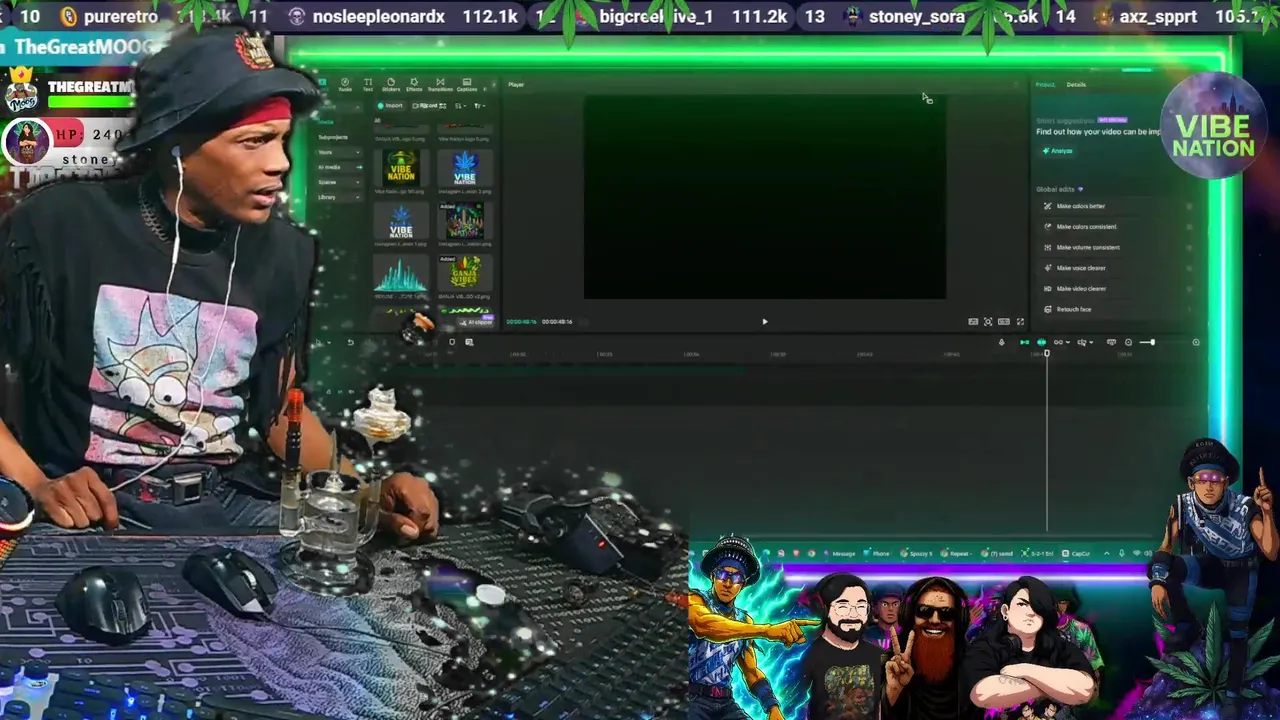Click the timeline cover icon left of zoom out
Viewport: 1280px width, 720px height.
pos(1111,342)
